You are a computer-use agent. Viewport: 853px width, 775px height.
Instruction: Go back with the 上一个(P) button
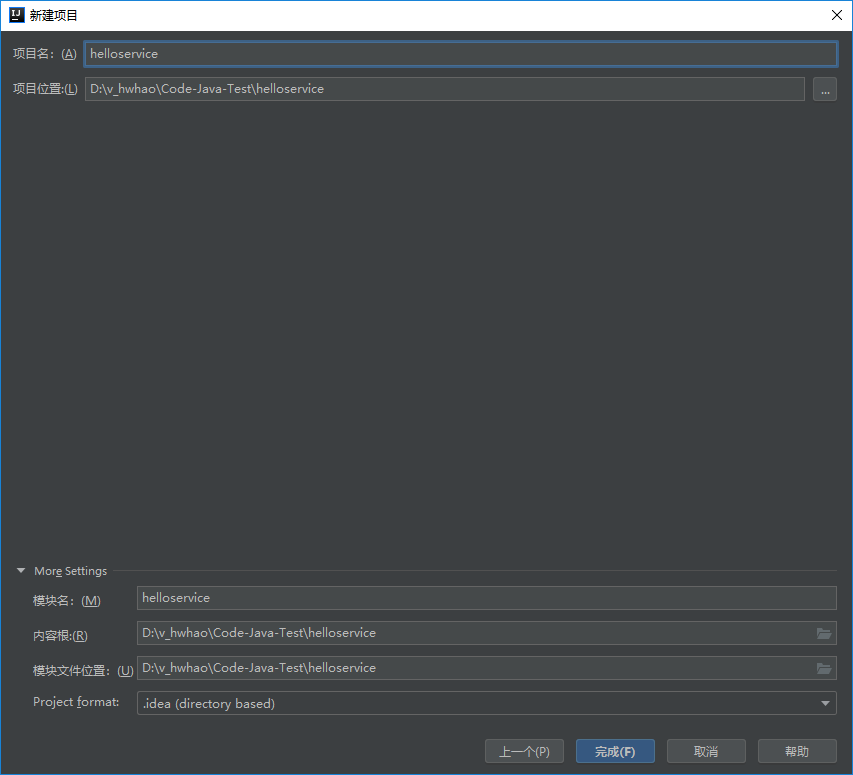pos(524,751)
